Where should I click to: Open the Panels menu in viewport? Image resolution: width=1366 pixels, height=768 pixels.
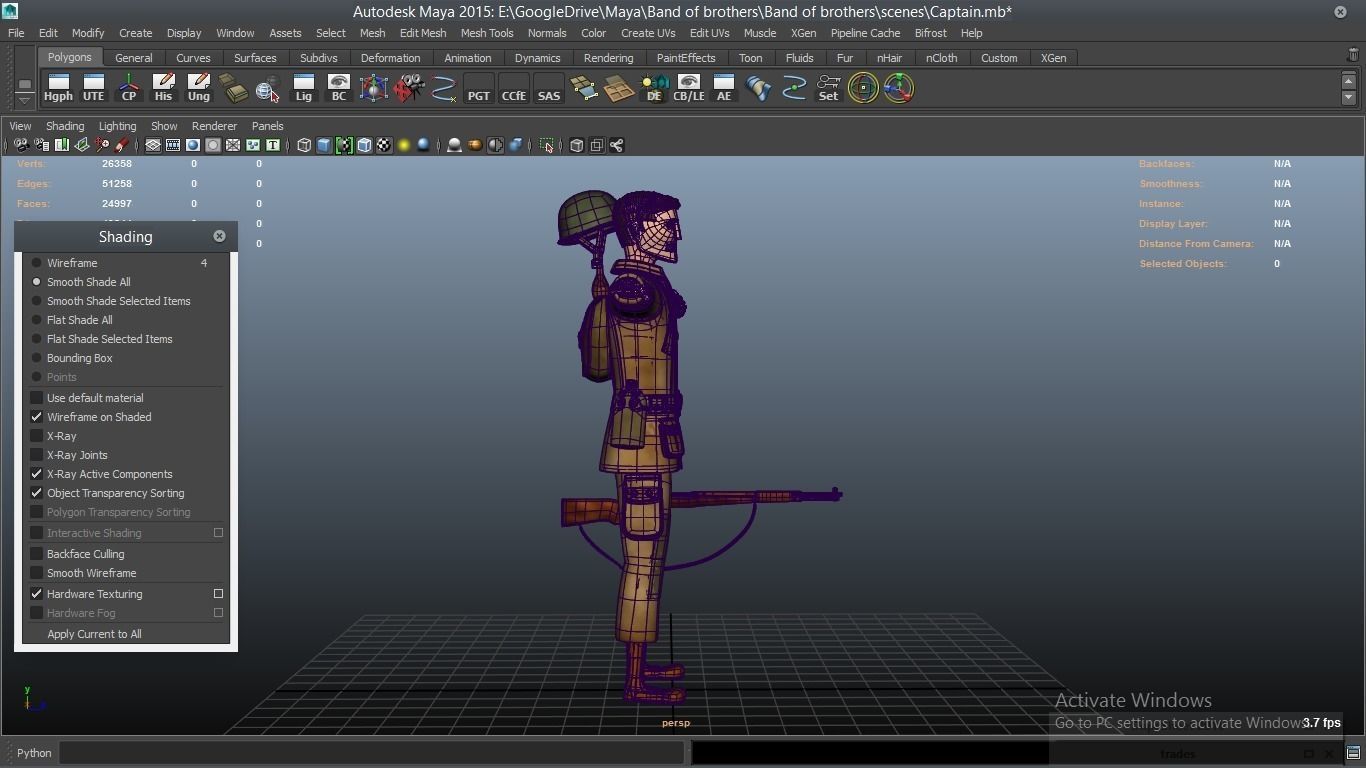(267, 126)
